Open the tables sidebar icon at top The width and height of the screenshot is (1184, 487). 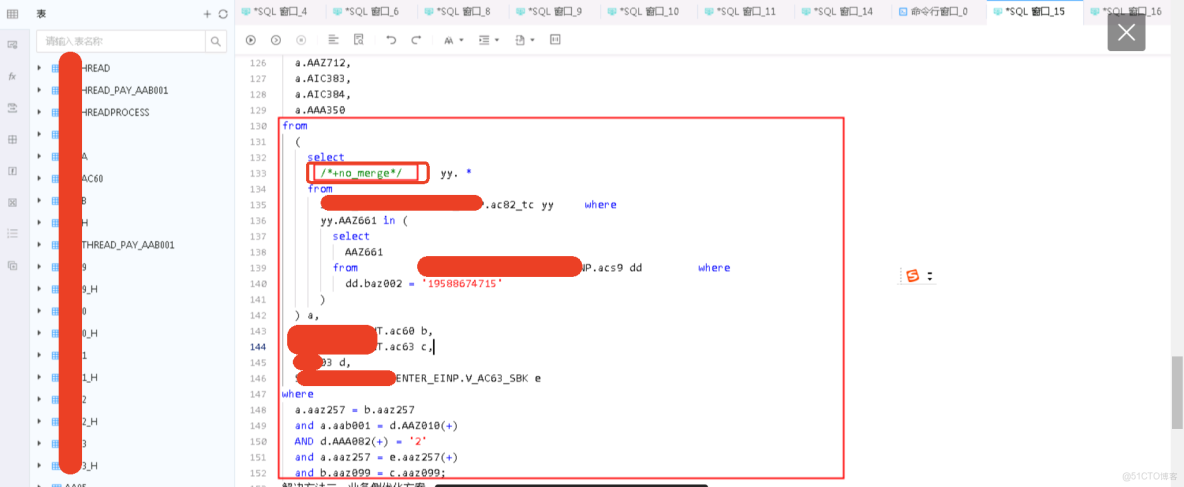pyautogui.click(x=12, y=14)
